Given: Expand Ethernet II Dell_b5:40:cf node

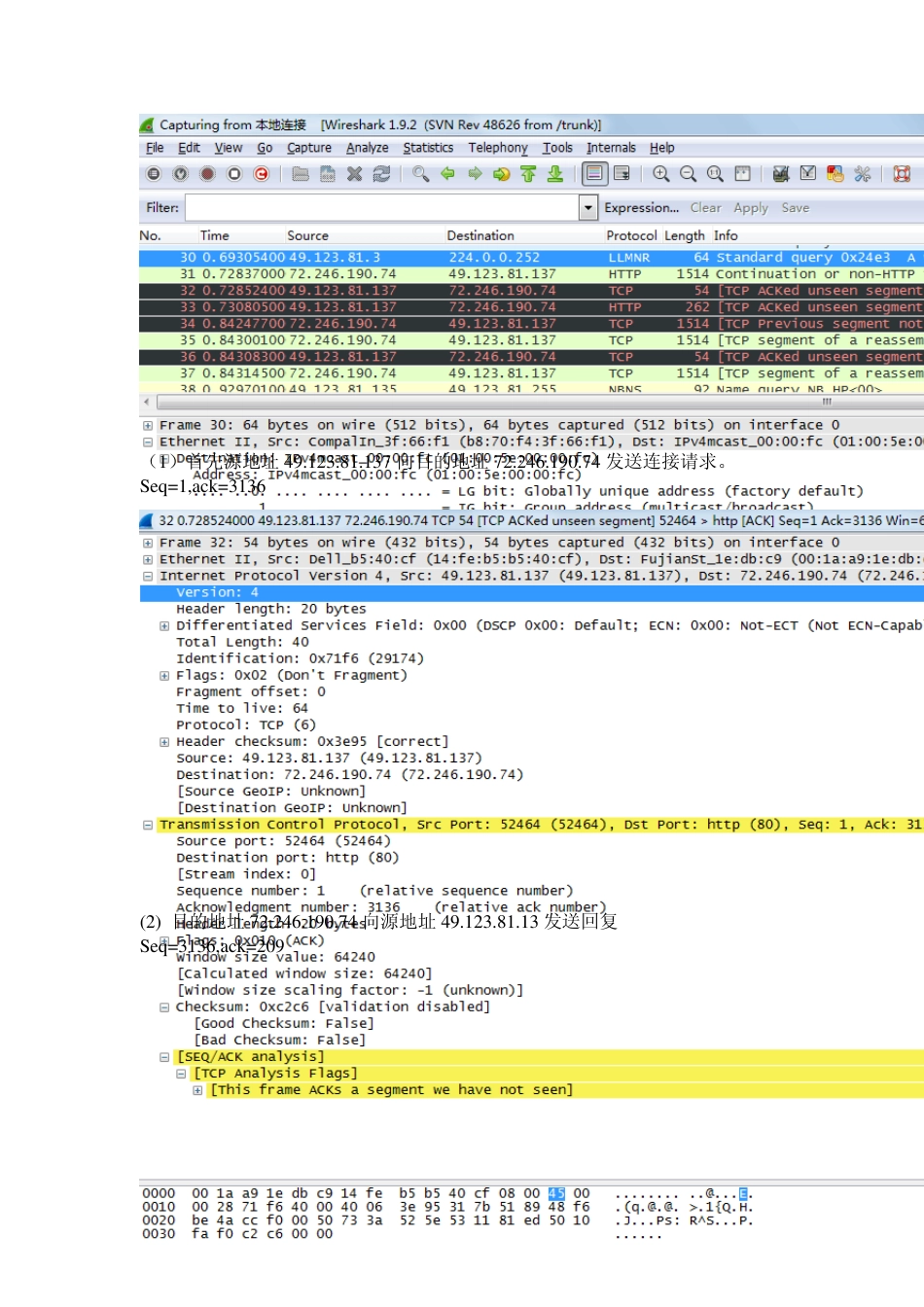Looking at the screenshot, I should 148,559.
